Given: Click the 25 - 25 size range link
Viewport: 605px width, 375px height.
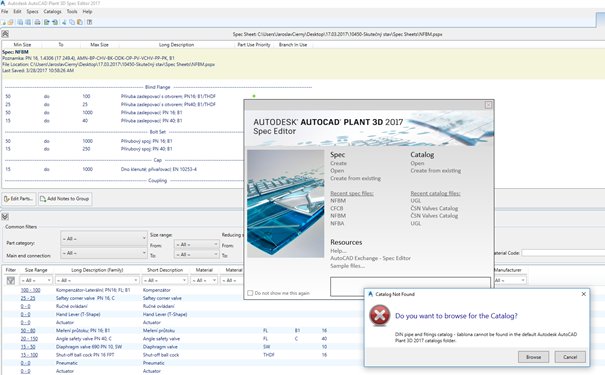Looking at the screenshot, I should (x=28, y=298).
